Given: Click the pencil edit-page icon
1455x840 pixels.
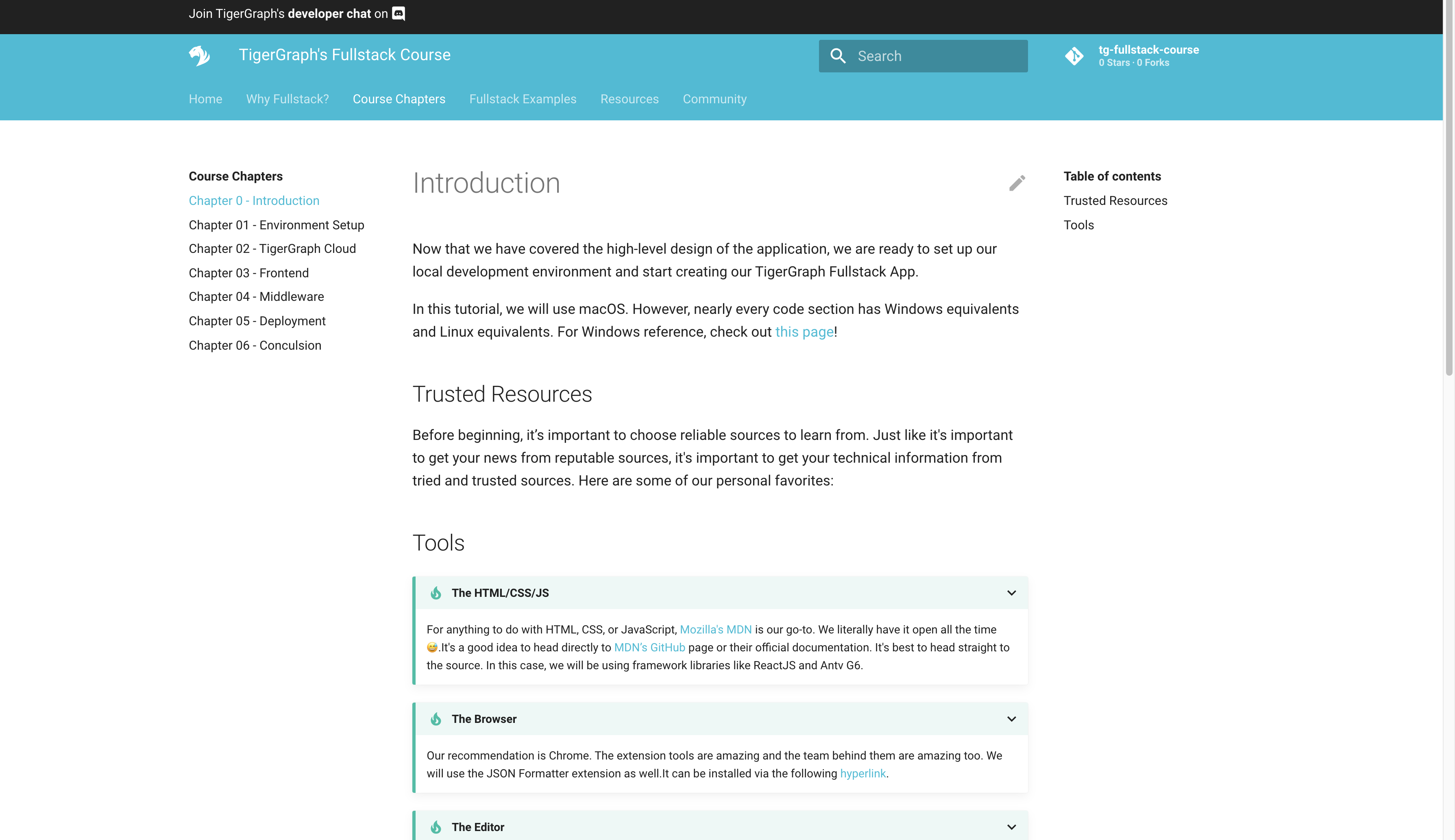Looking at the screenshot, I should (1017, 183).
